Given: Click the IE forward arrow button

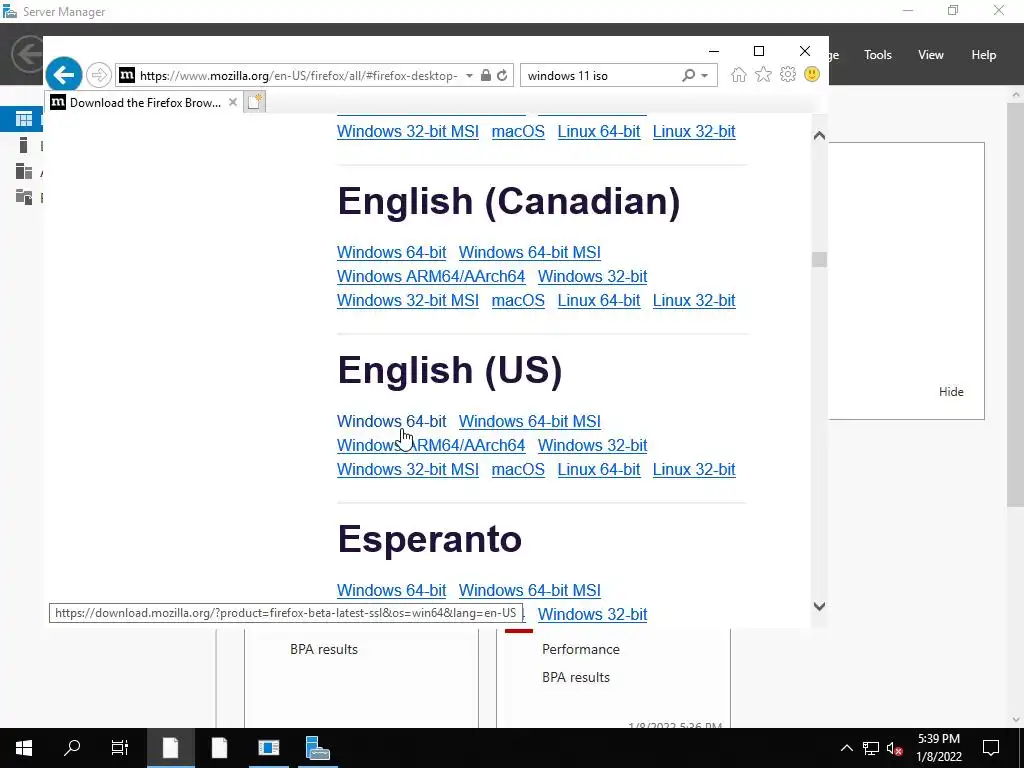Looking at the screenshot, I should [99, 75].
